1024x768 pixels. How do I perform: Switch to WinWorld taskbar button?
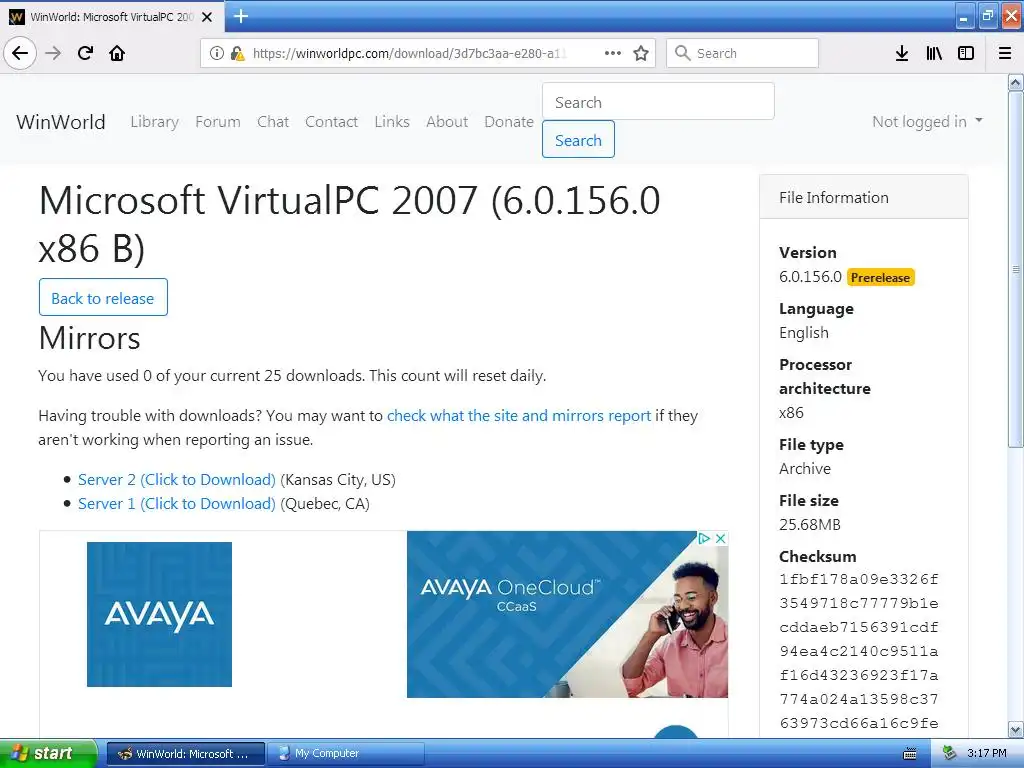click(185, 754)
